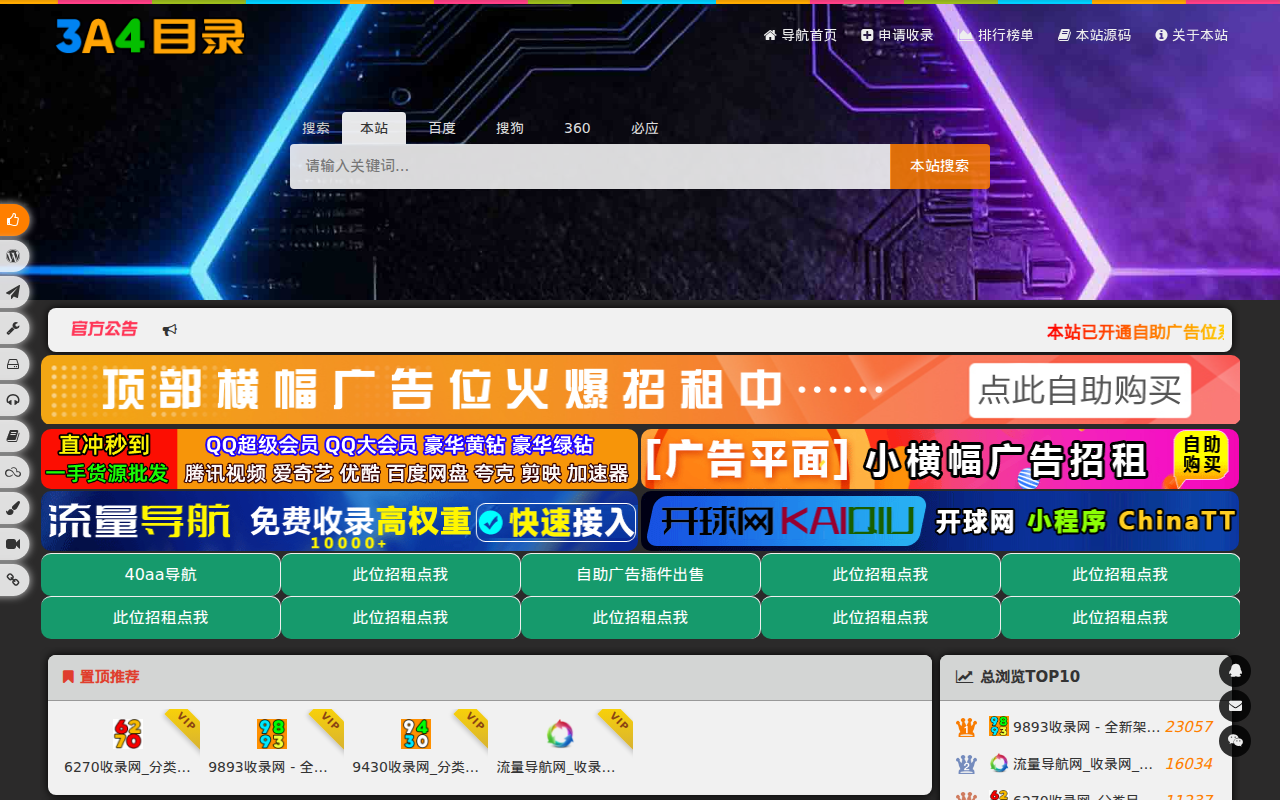This screenshot has width=1280, height=800.
Task: Select the 必应 search engine tab
Action: point(645,128)
